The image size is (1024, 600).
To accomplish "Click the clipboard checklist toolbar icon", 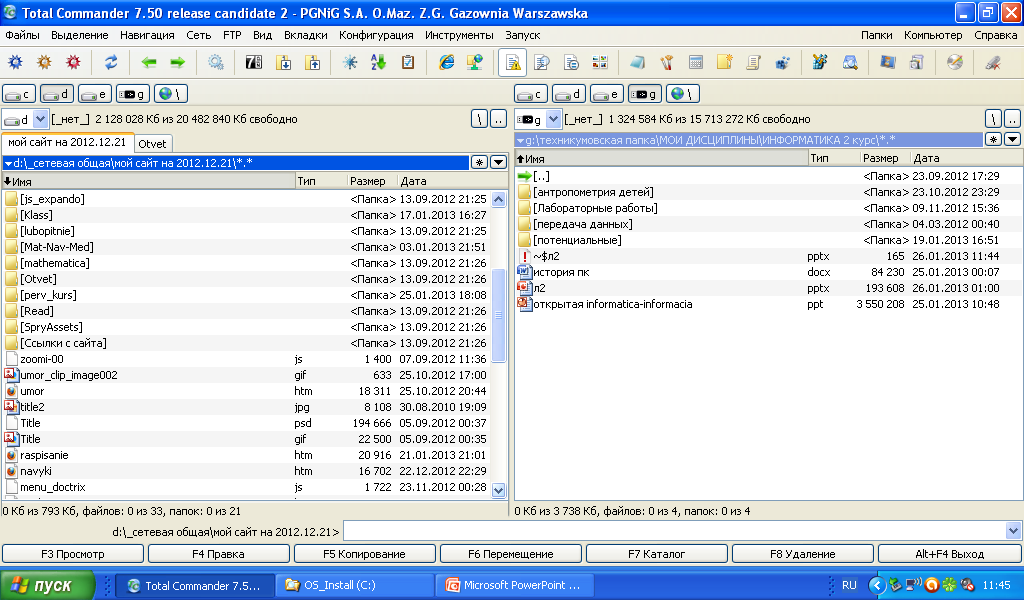I will (x=408, y=63).
